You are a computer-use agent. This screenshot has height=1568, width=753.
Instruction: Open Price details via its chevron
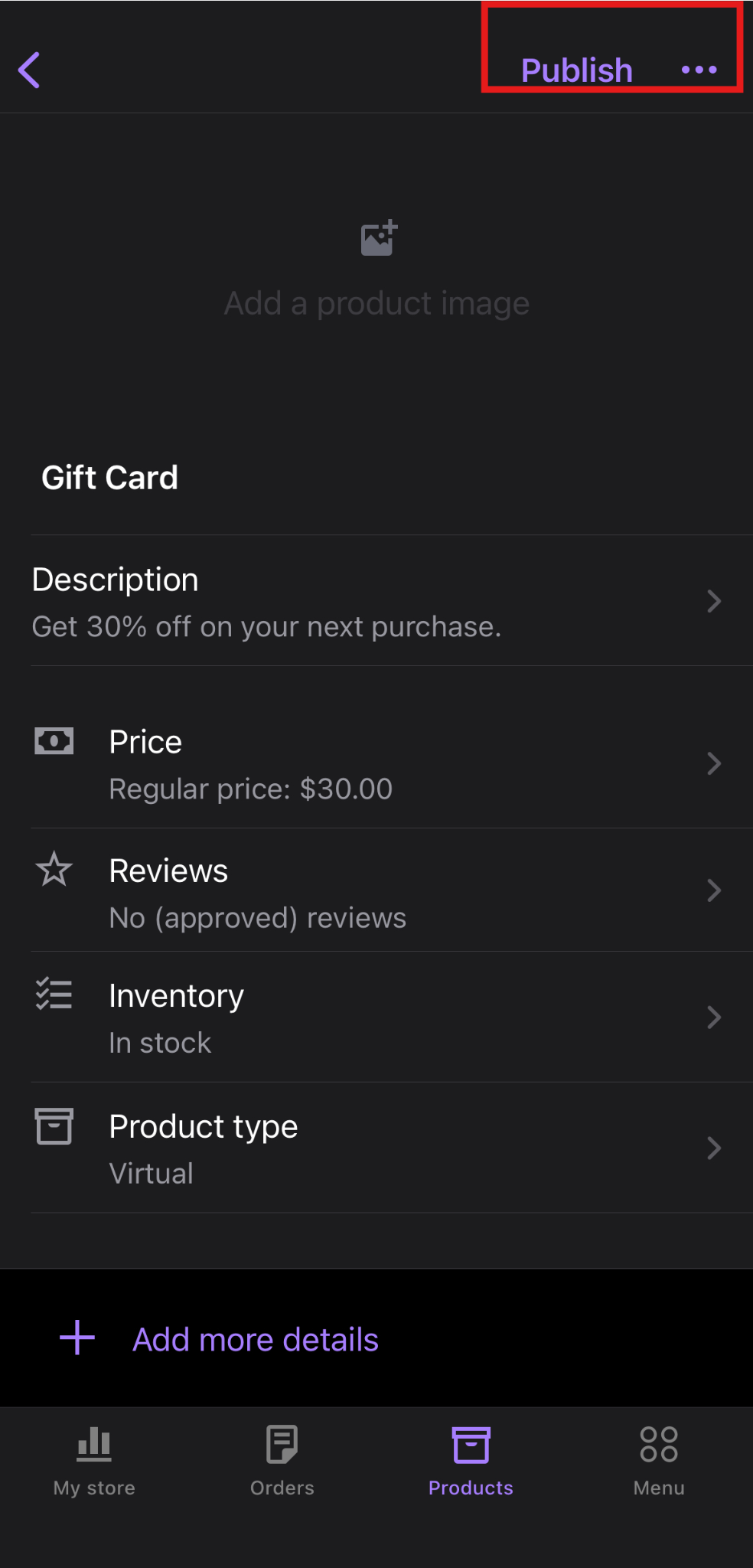pos(714,763)
